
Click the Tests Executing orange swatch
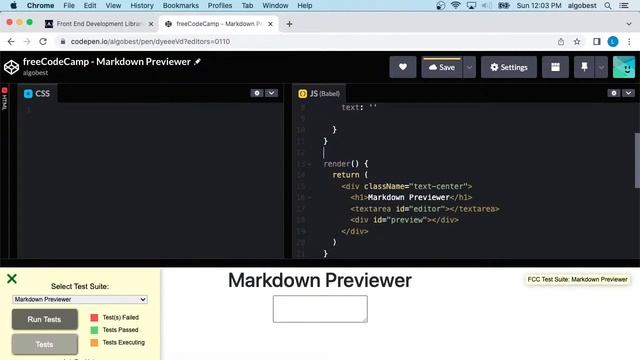click(x=94, y=342)
